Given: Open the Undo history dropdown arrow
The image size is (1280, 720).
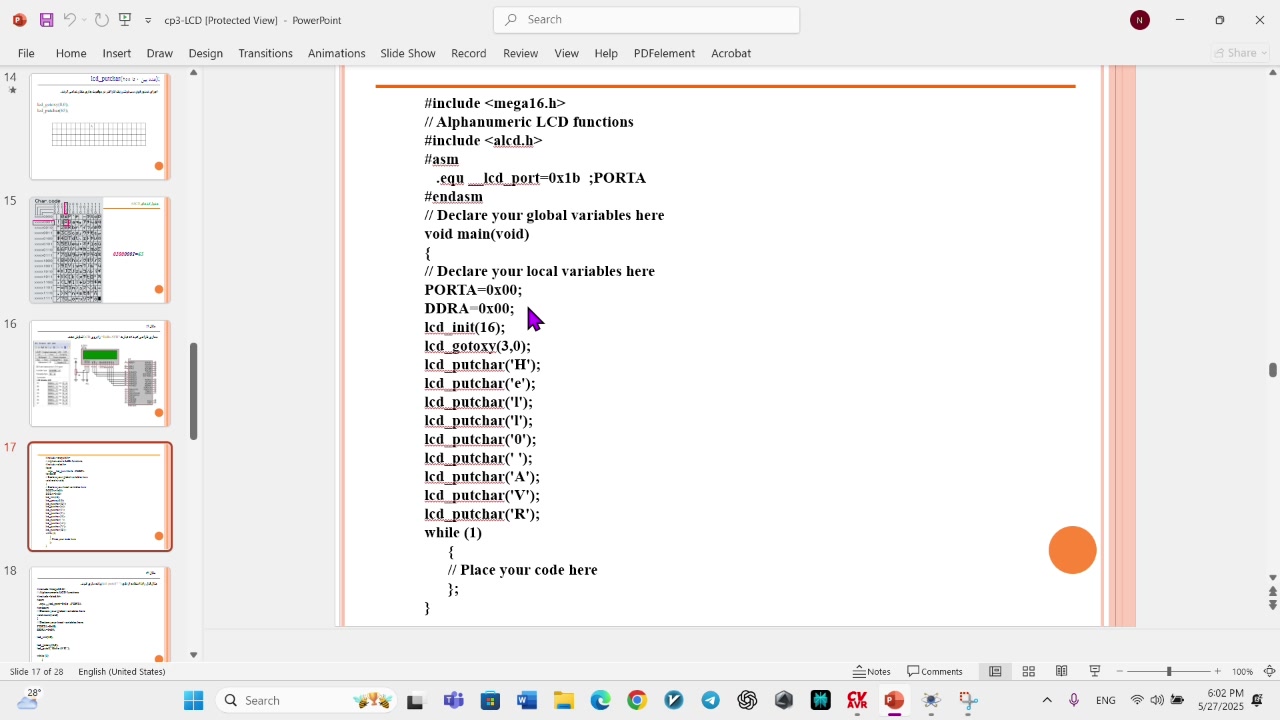Looking at the screenshot, I should 84,20.
